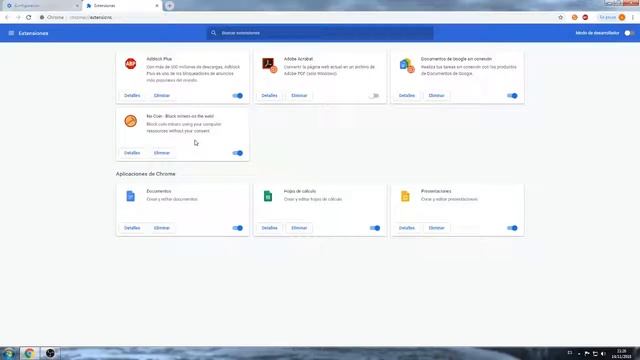
Task: Reload the page with the refresh icon
Action: (x=29, y=18)
